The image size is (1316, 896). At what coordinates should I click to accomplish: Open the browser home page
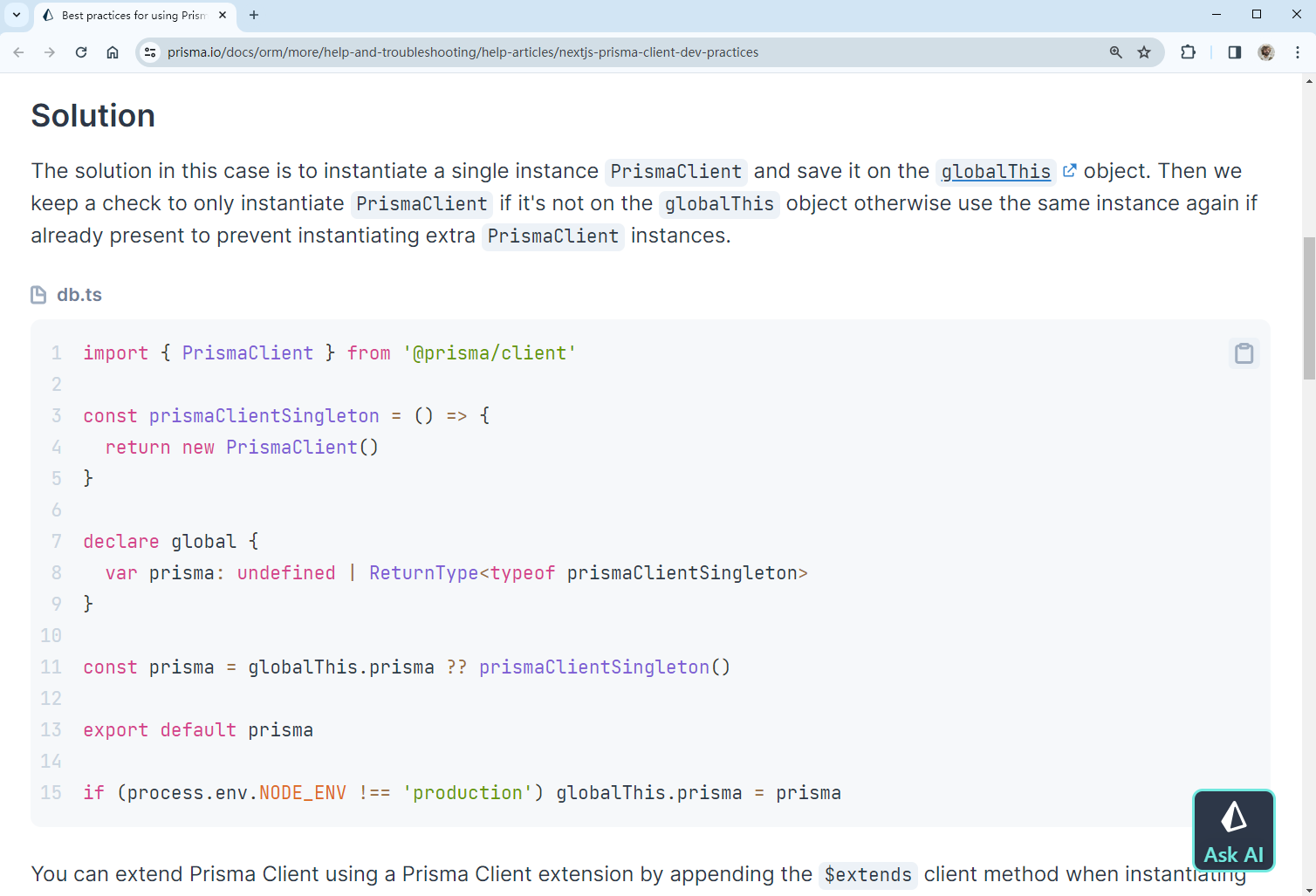113,52
